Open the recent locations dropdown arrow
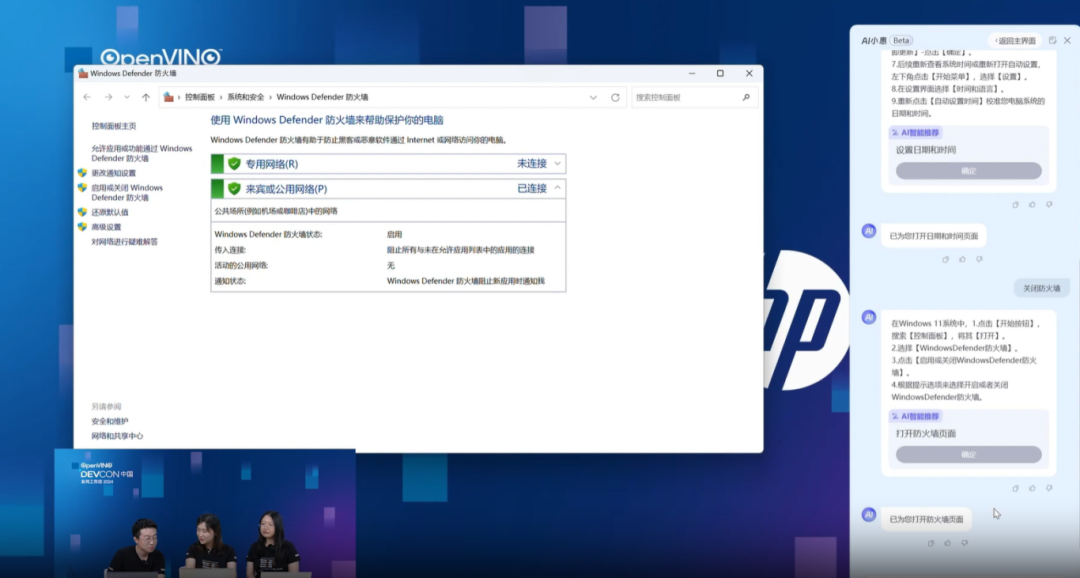The image size is (1080, 578). [127, 97]
